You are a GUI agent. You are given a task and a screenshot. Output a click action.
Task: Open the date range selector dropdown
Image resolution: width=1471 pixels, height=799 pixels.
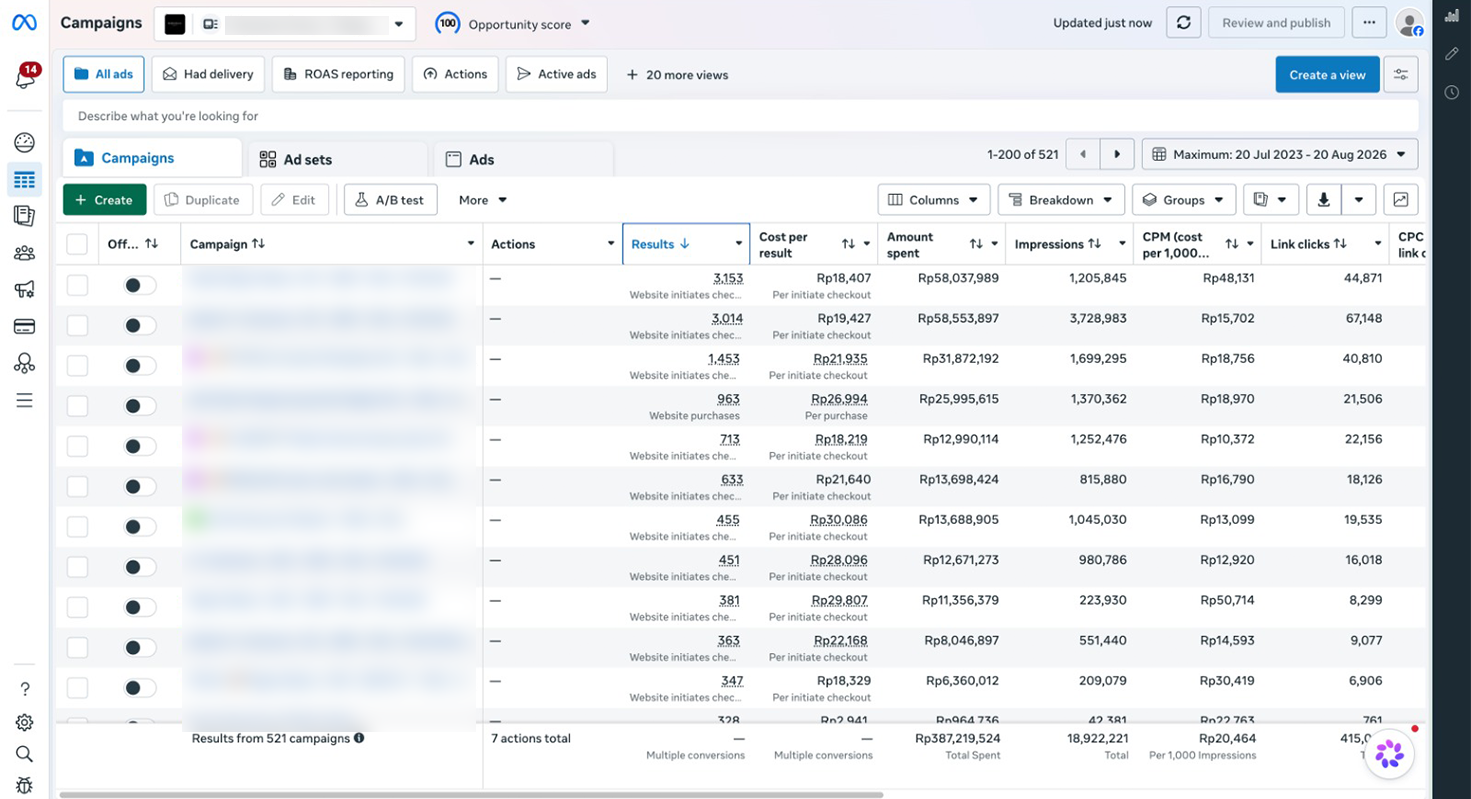point(1280,154)
